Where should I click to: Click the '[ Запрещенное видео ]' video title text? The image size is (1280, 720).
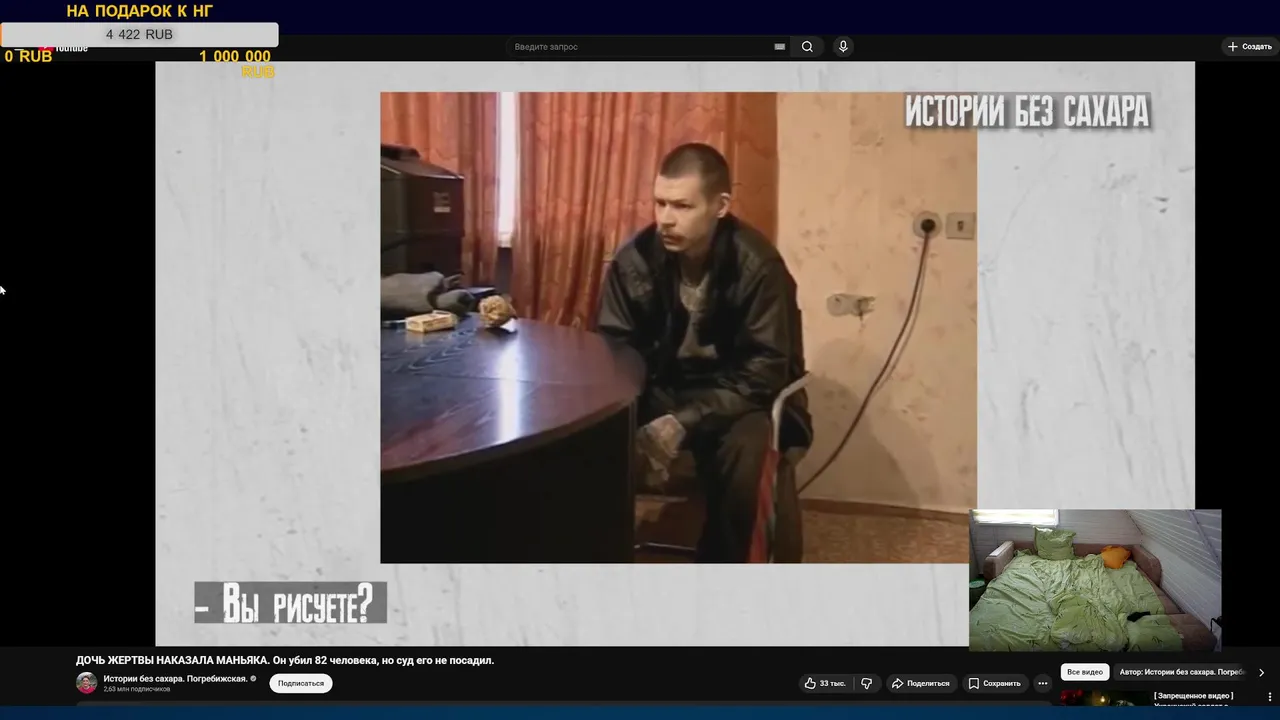[1193, 695]
